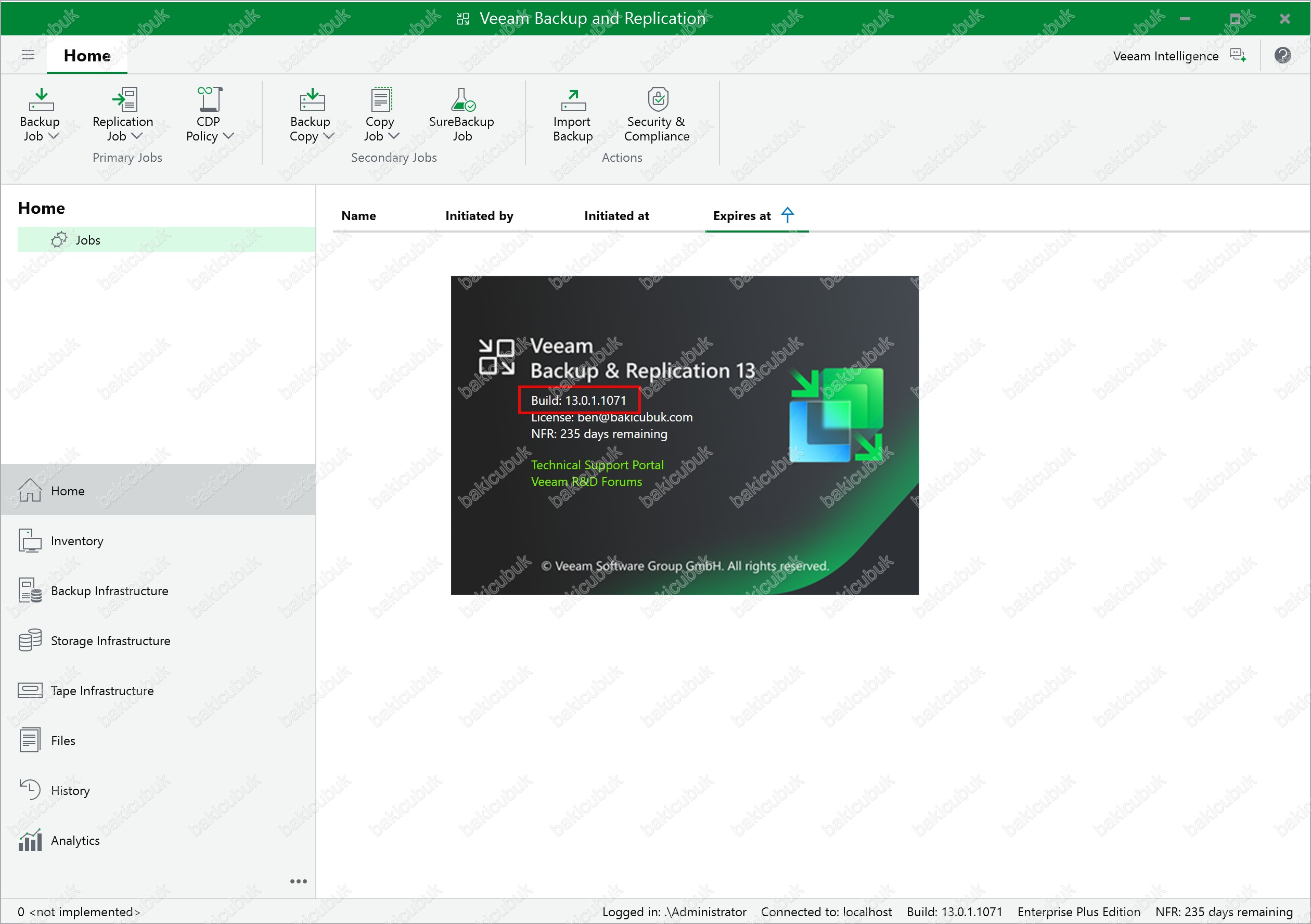
Task: Select the Home ribbon tab
Action: (x=87, y=55)
